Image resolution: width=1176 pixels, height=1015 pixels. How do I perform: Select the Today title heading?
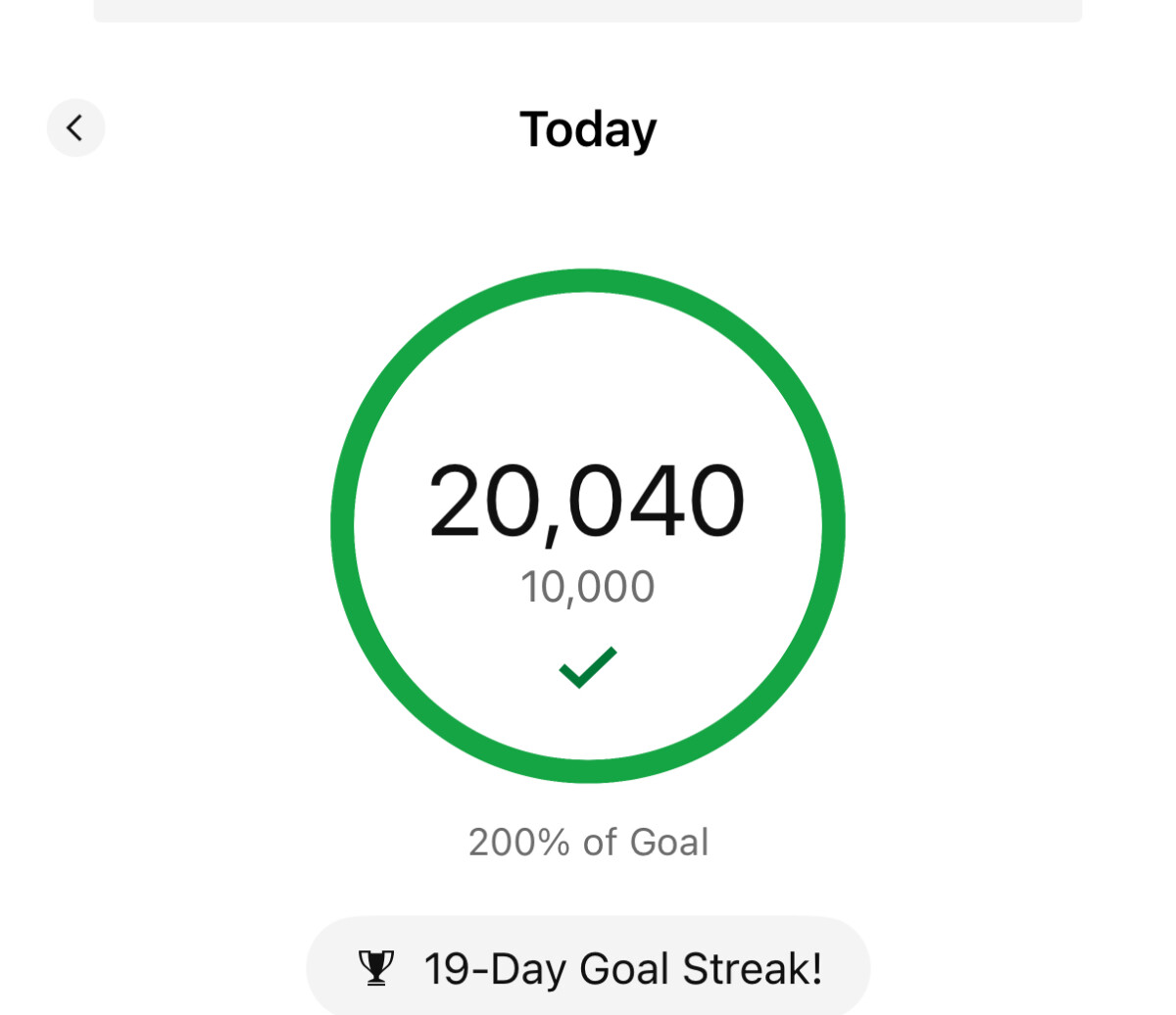[x=588, y=129]
